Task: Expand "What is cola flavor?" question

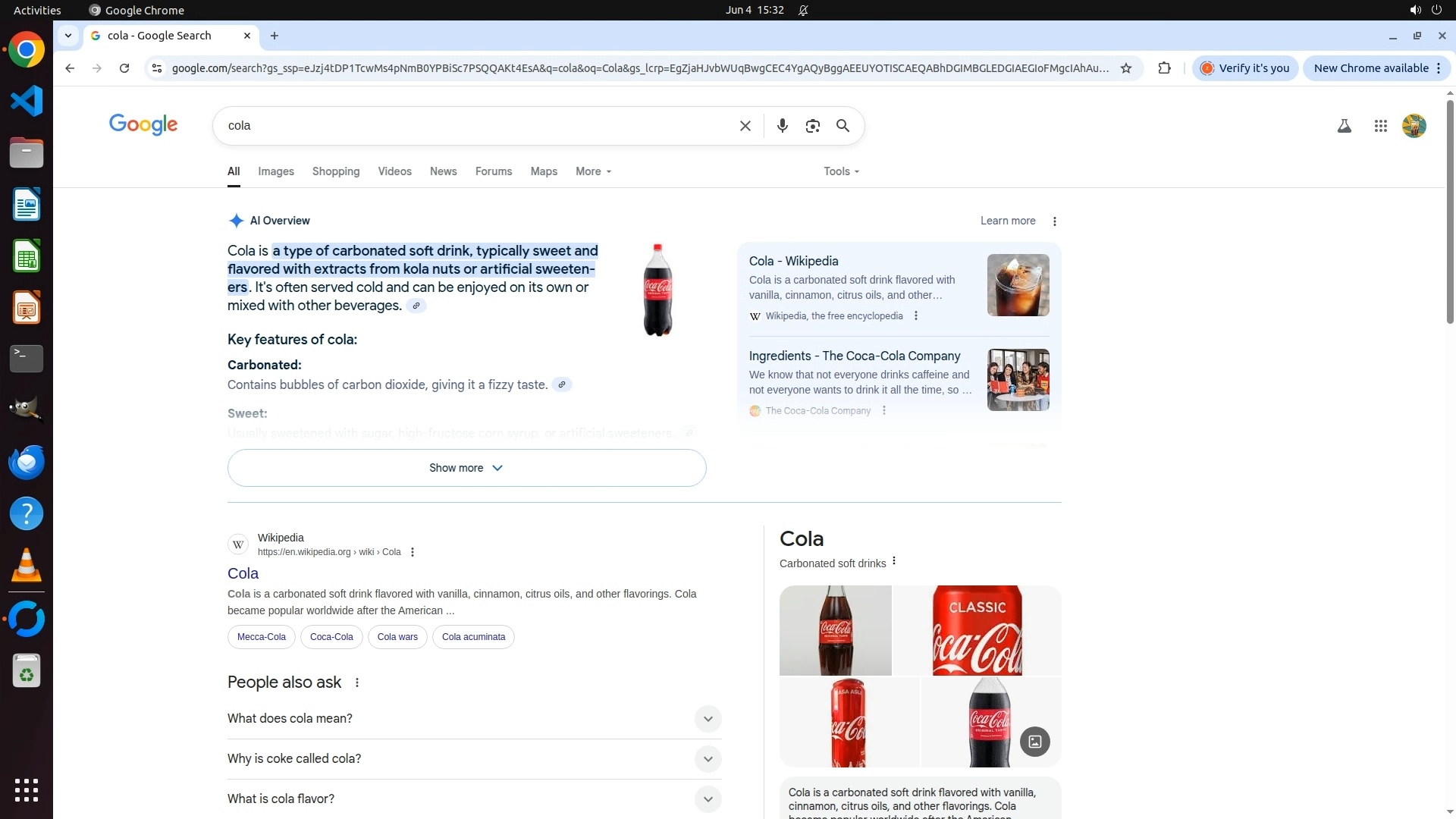Action: (x=707, y=799)
